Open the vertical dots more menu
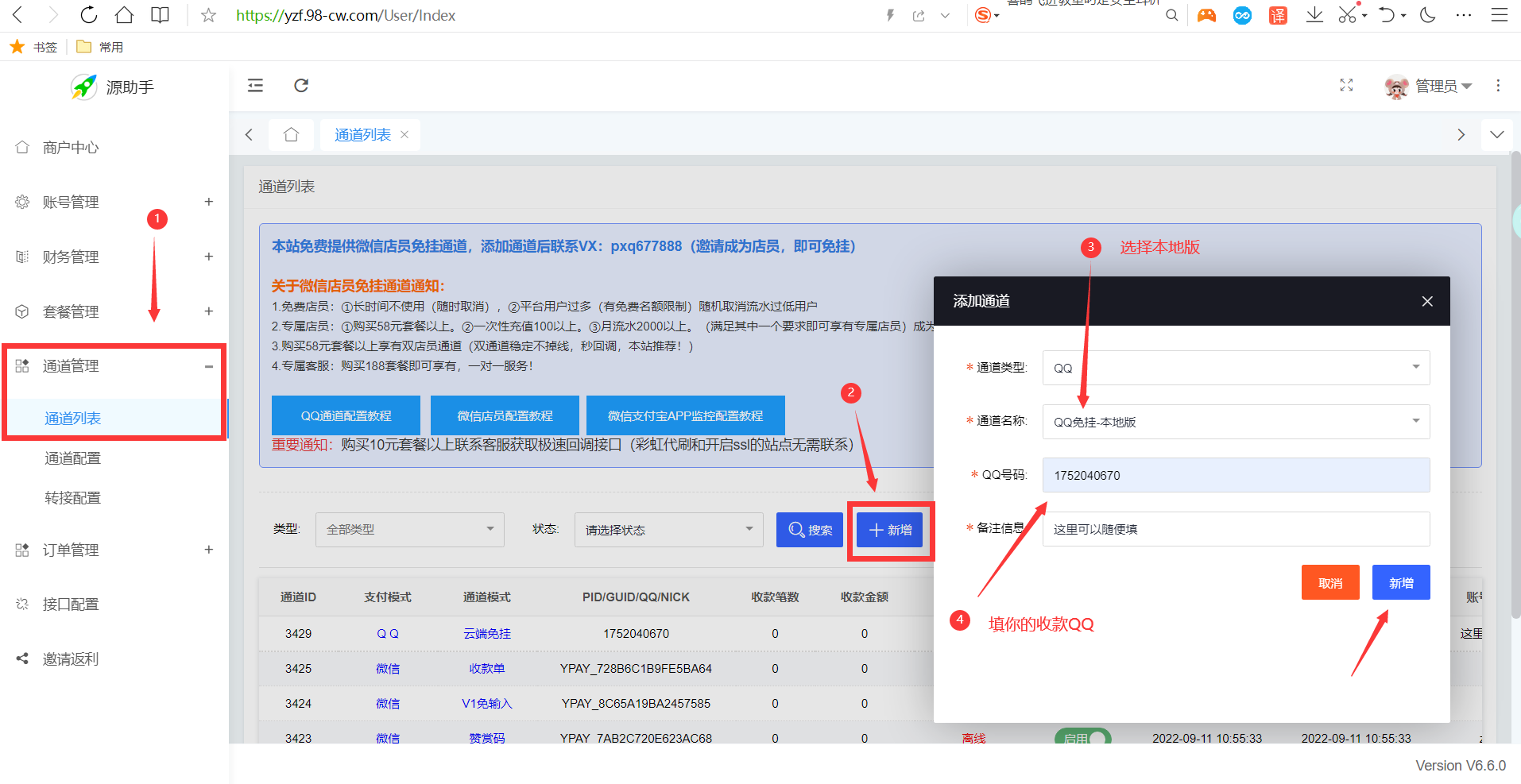This screenshot has height=784, width=1521. (1498, 85)
